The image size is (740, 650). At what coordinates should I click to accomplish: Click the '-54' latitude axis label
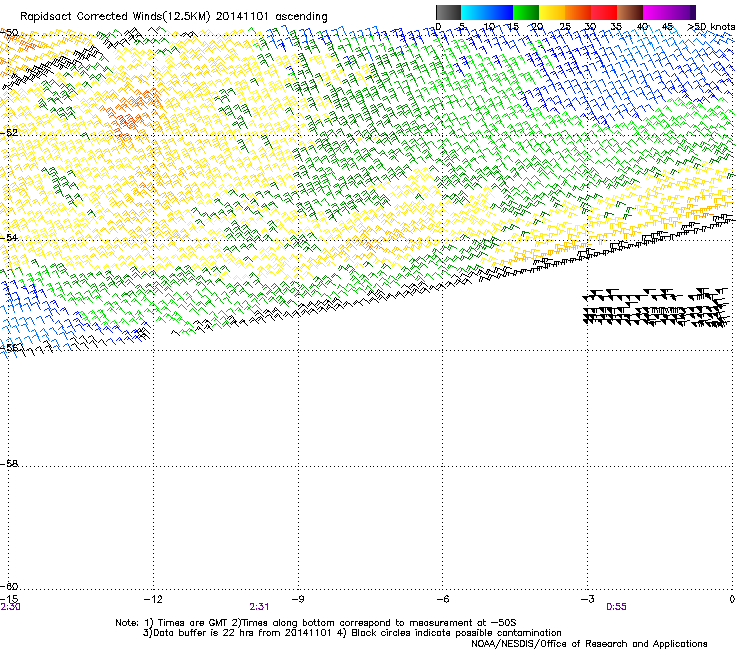pyautogui.click(x=9, y=237)
